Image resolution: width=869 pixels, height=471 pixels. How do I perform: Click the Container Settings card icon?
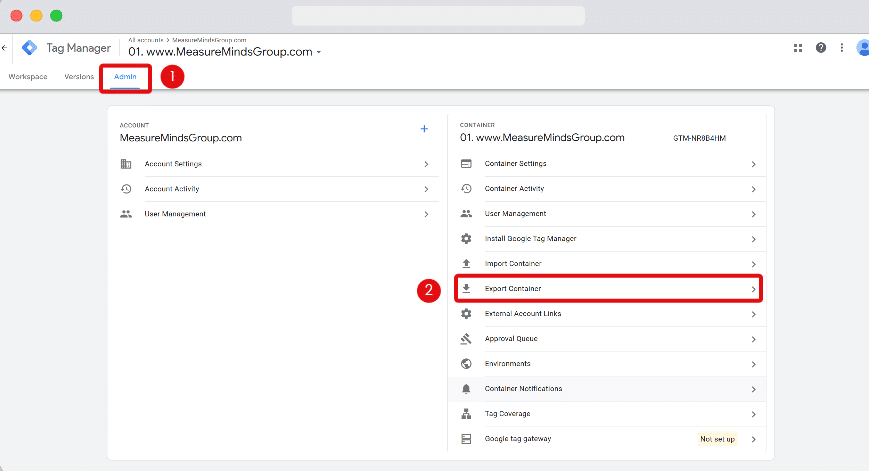466,164
